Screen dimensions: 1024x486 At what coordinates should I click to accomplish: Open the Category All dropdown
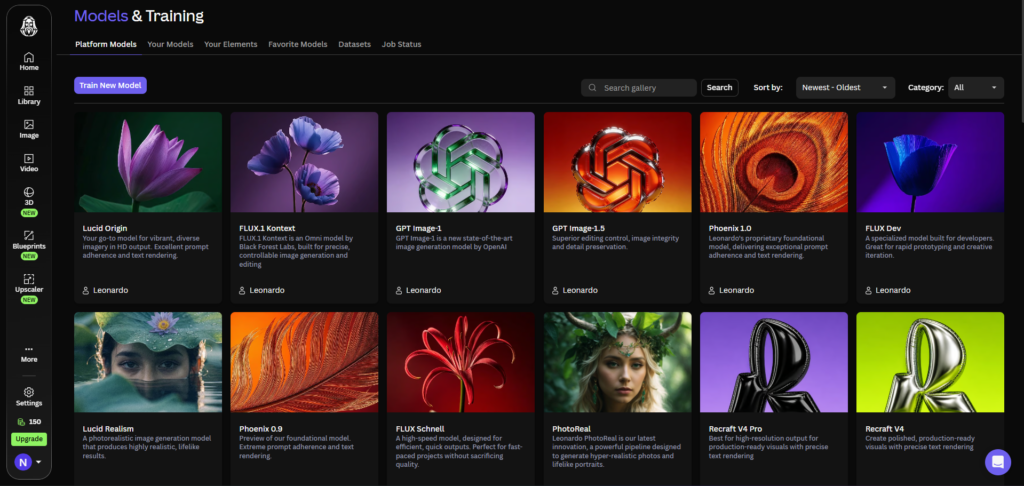[x=976, y=88]
